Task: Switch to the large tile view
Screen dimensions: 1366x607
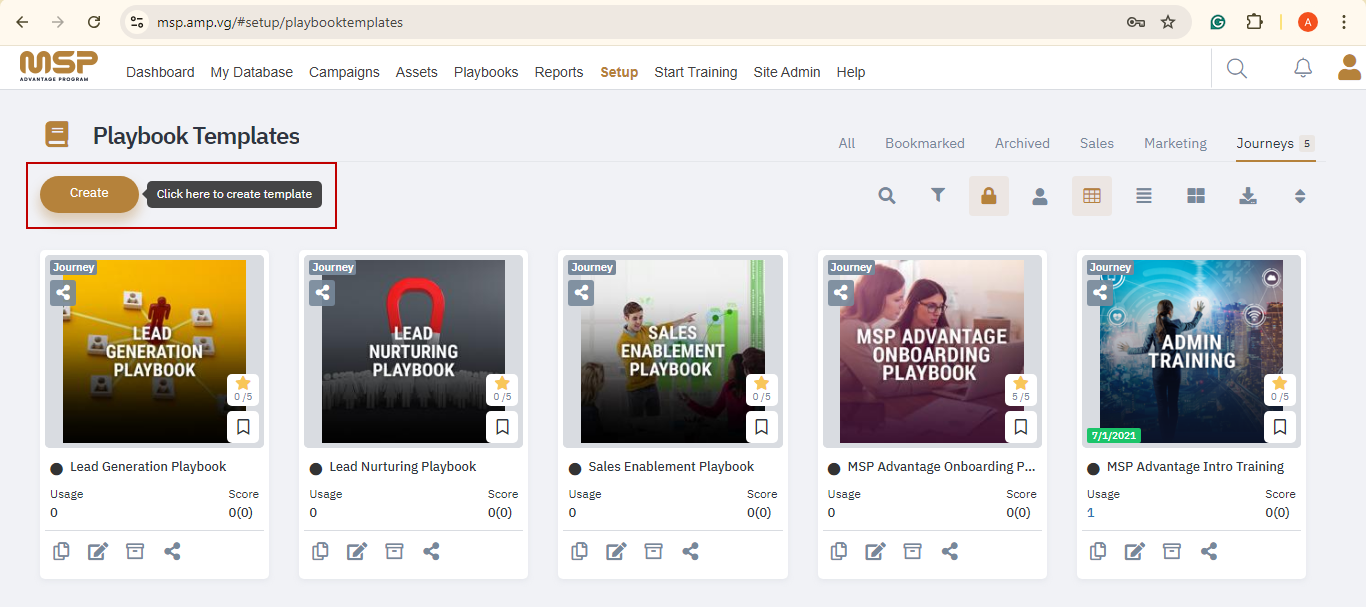Action: point(1196,196)
